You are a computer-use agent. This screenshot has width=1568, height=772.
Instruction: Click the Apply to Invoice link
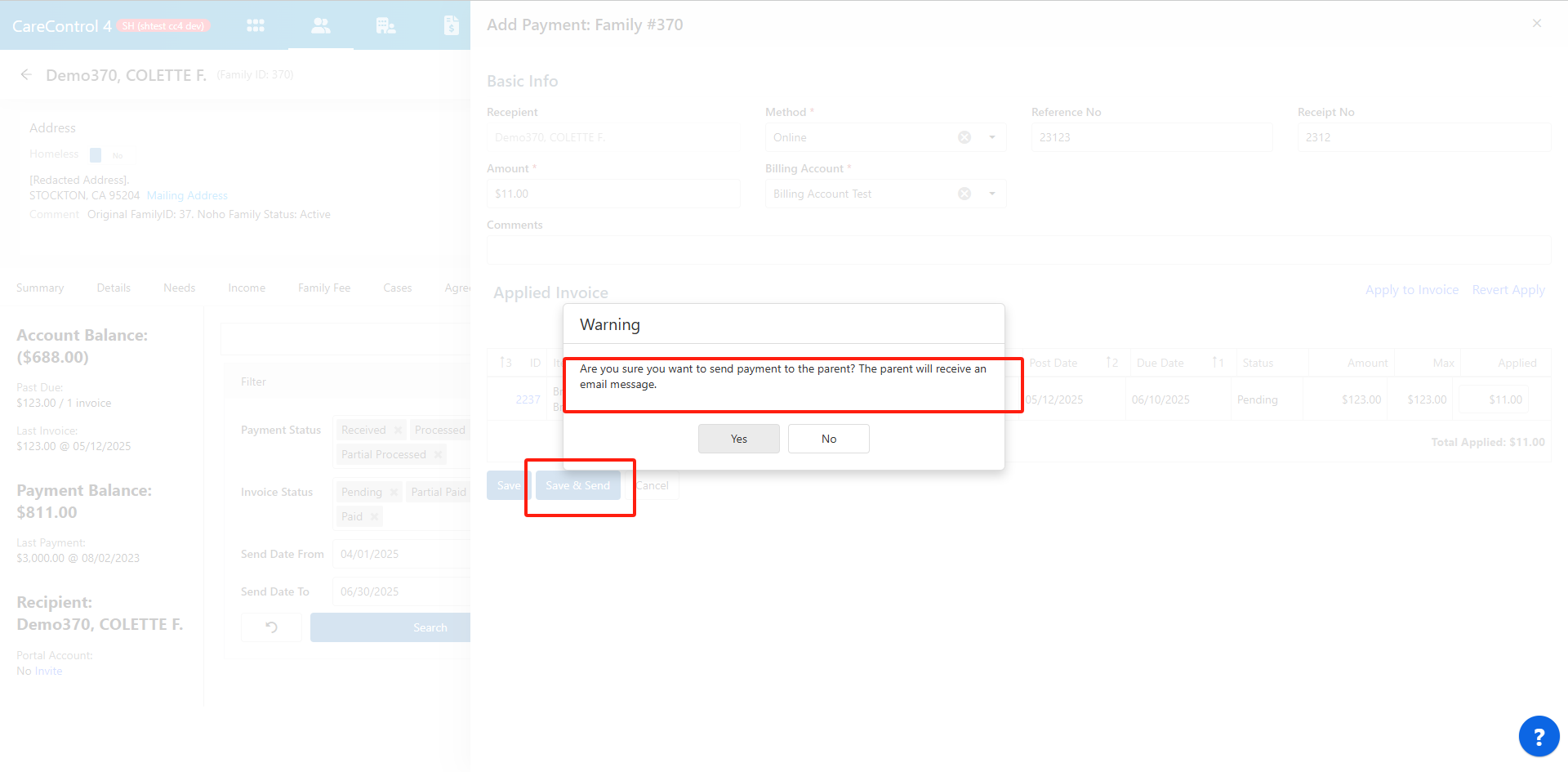1412,290
